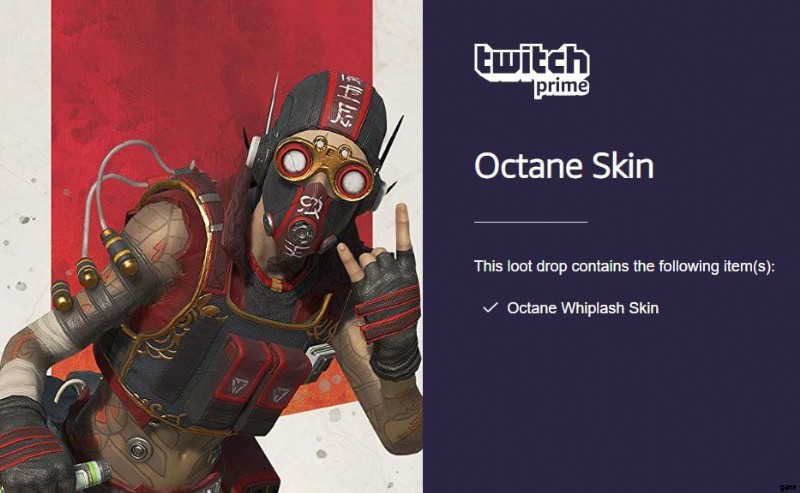800x493 pixels.
Task: Click the respirator valve on Octane's mask
Action: (299, 233)
